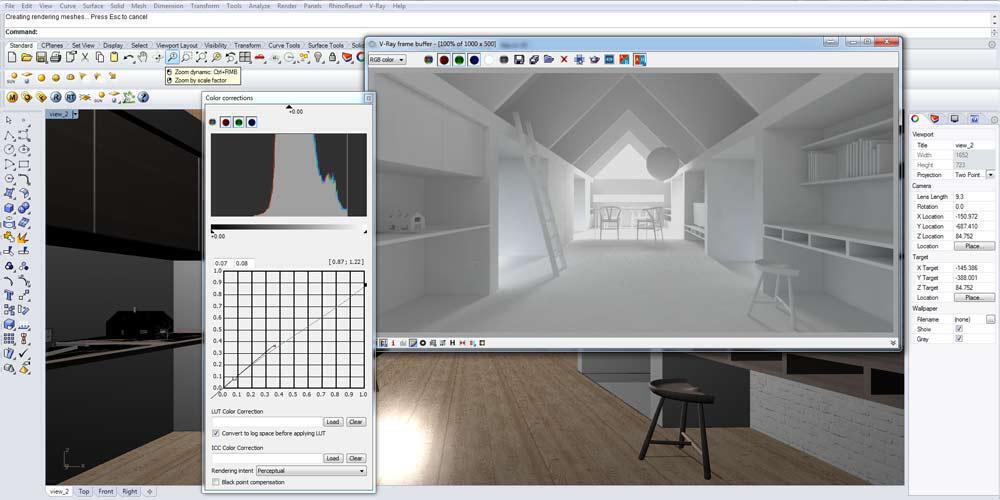Click the exposure slider marker above histogram
The width and height of the screenshot is (1000, 500).
289,107
